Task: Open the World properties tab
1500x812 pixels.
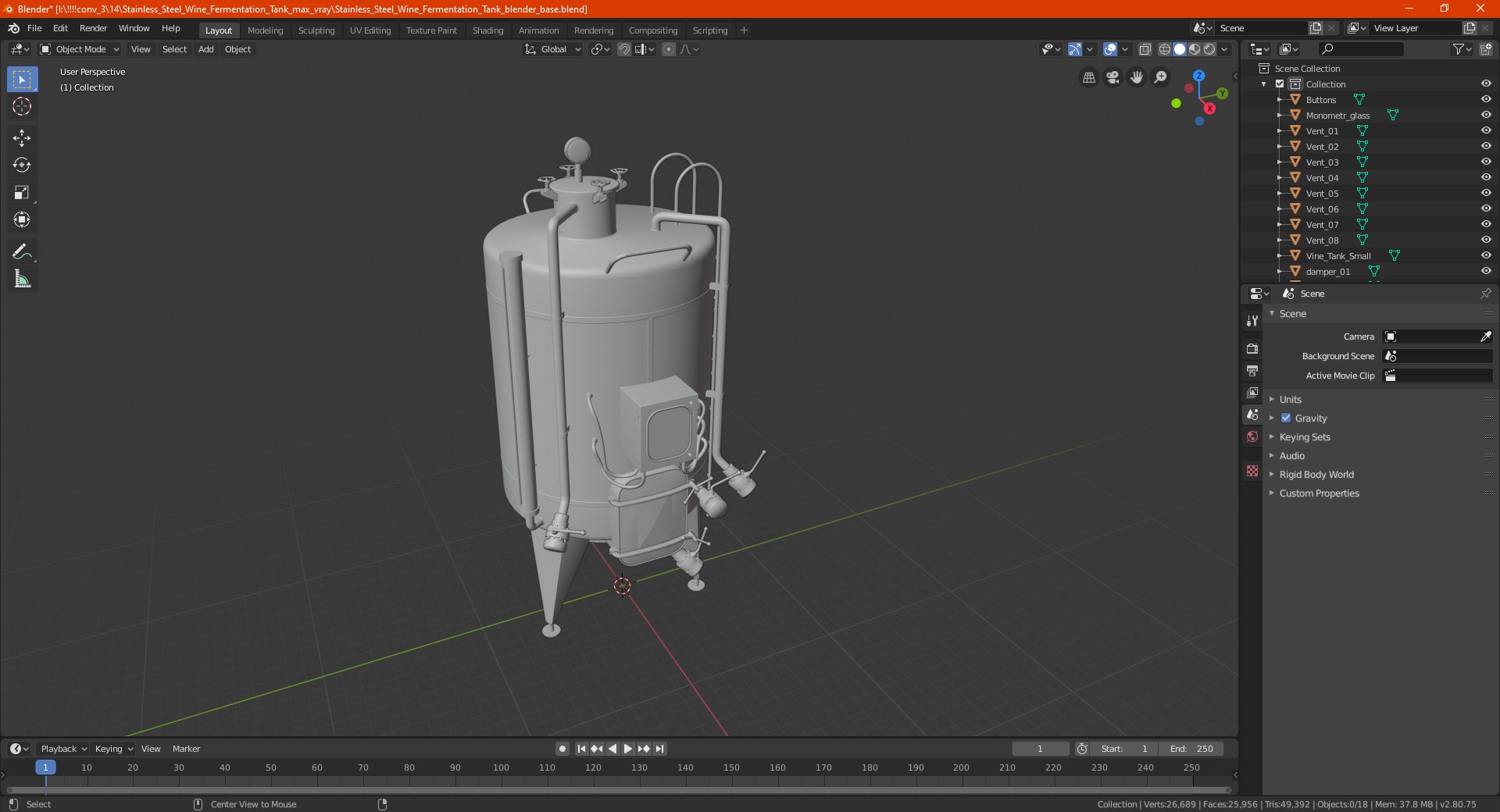Action: pyautogui.click(x=1252, y=436)
